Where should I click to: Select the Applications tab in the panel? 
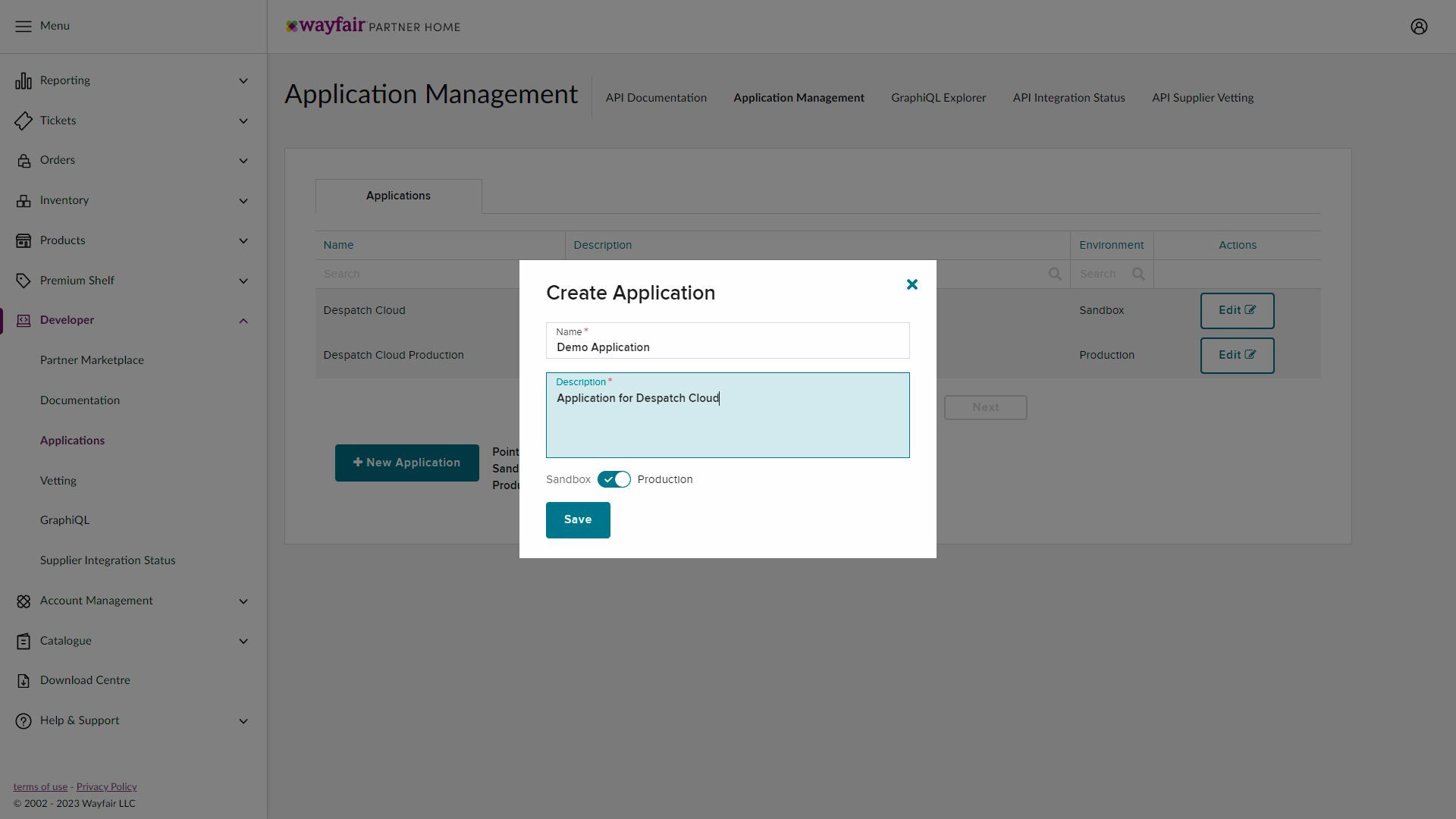coord(398,196)
